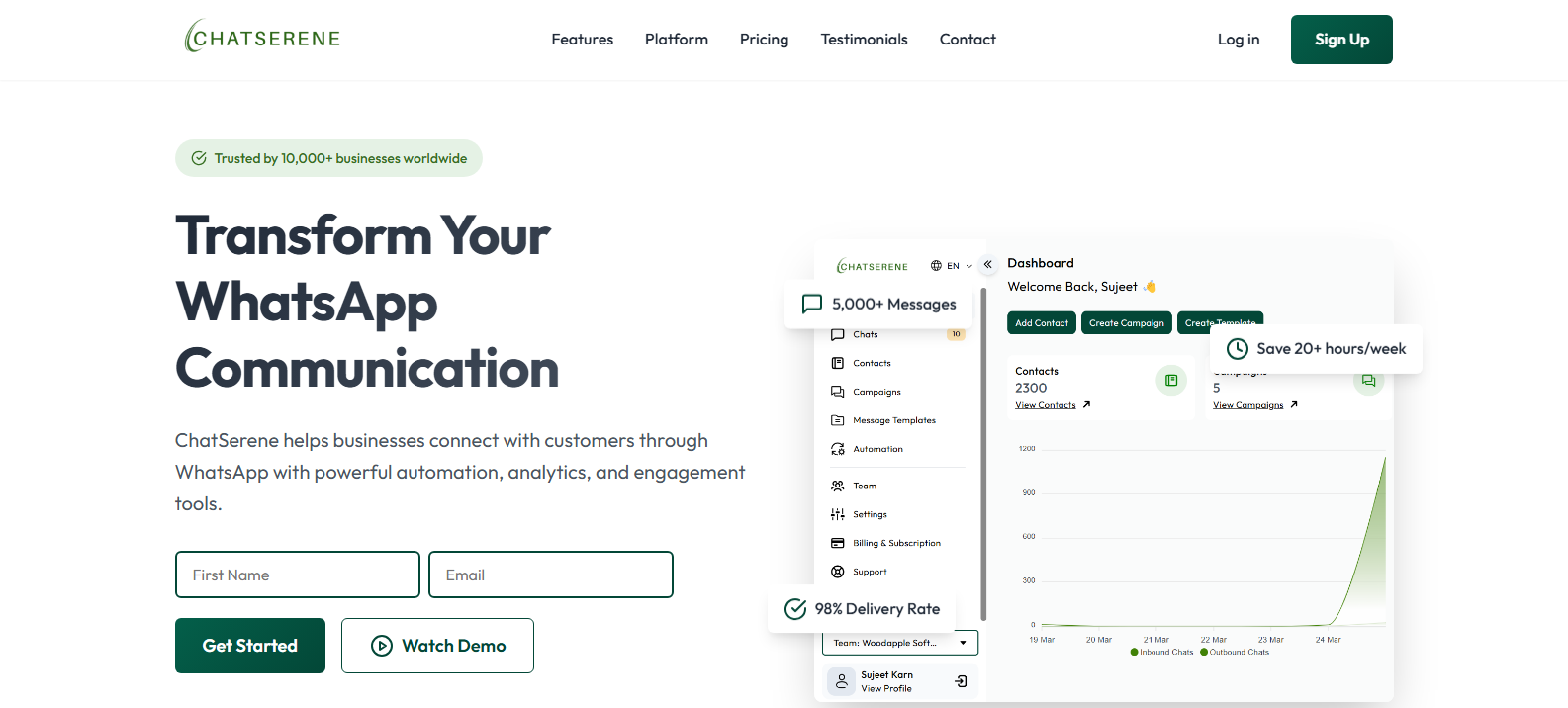Click the dropdown arrow in the Team selector
1568x708 pixels.
pyautogui.click(x=963, y=643)
